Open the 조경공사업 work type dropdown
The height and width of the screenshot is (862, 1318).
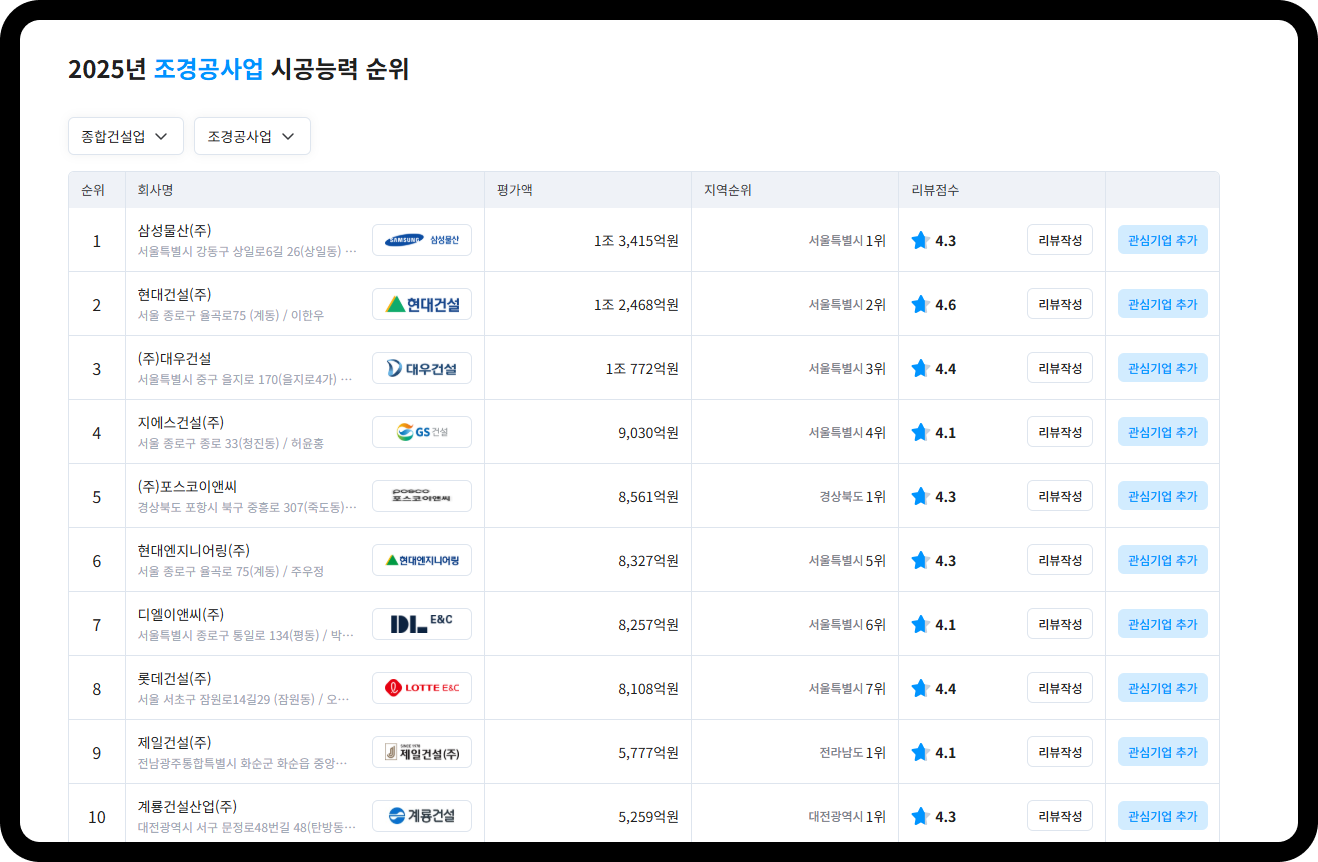pos(252,136)
